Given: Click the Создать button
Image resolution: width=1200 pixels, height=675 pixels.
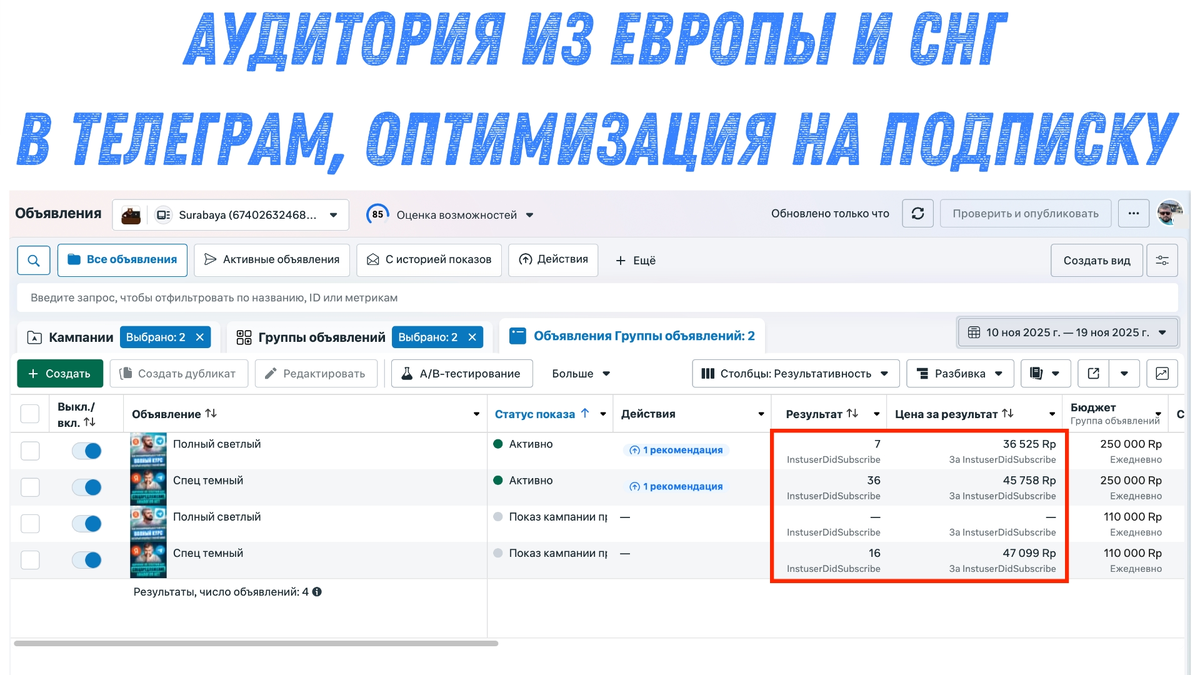Looking at the screenshot, I should [x=60, y=374].
